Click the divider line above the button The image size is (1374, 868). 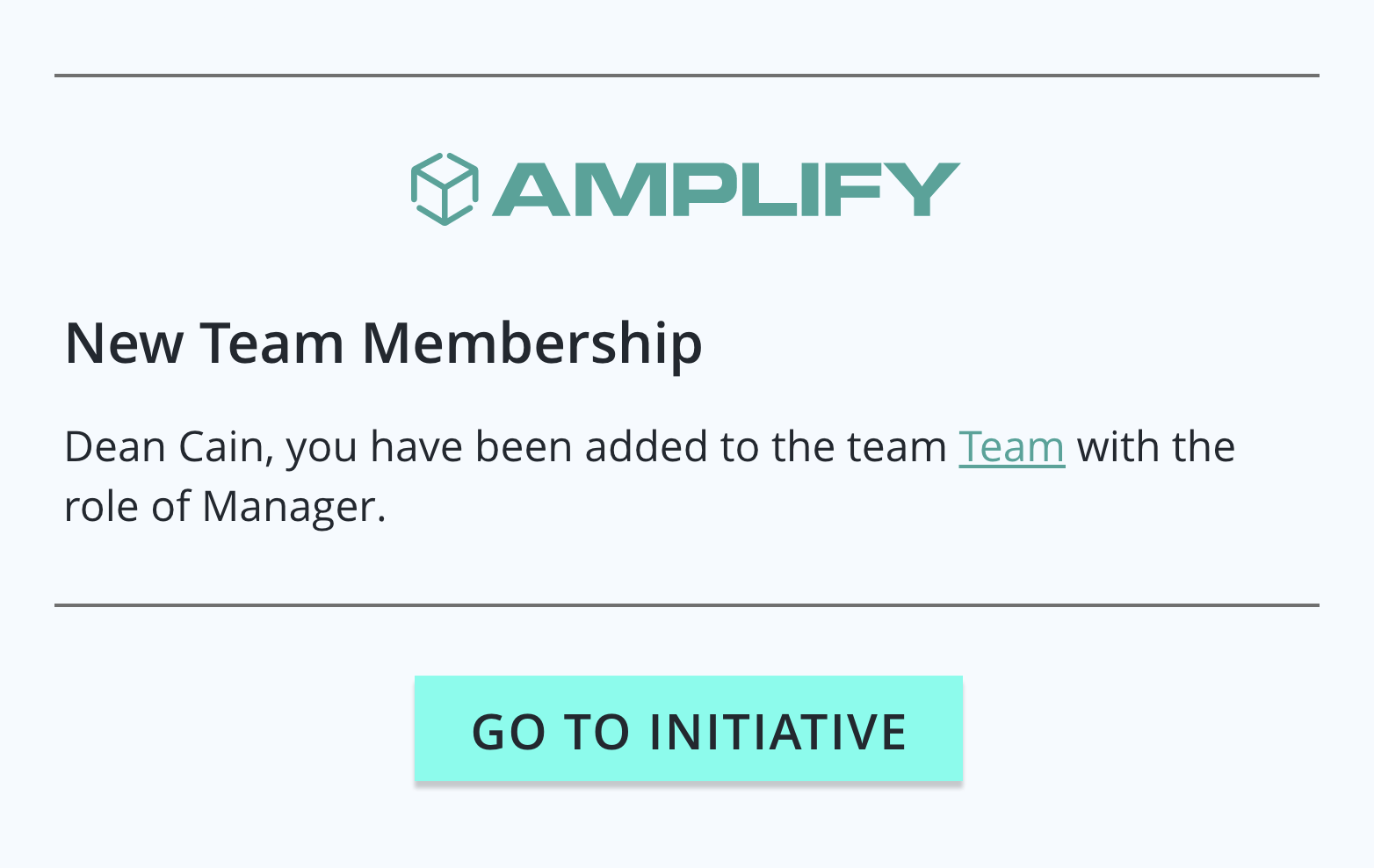click(687, 605)
